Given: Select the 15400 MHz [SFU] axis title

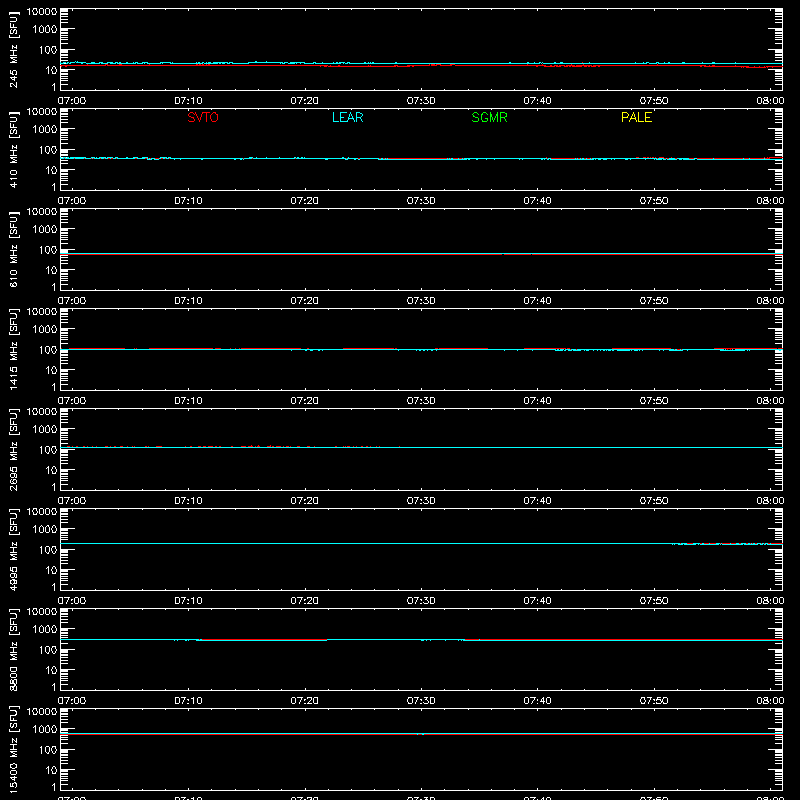Looking at the screenshot, I should (x=14, y=749).
